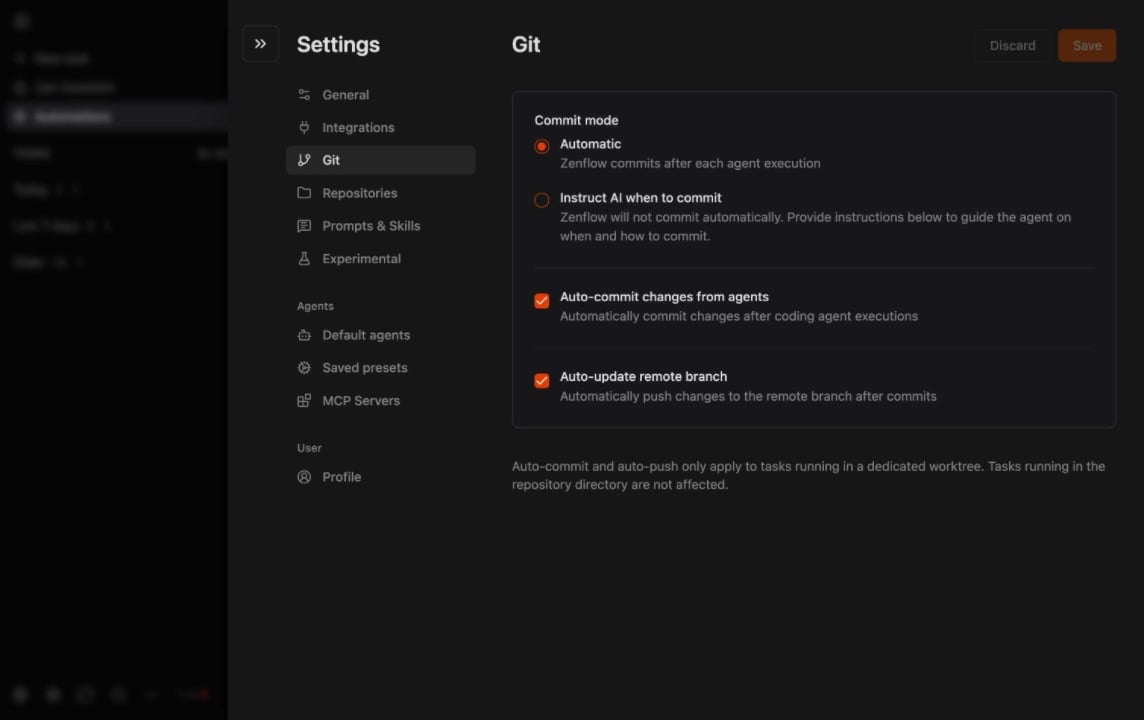The image size is (1144, 720).
Task: Click the plug icon beside Integrations
Action: pyautogui.click(x=304, y=128)
